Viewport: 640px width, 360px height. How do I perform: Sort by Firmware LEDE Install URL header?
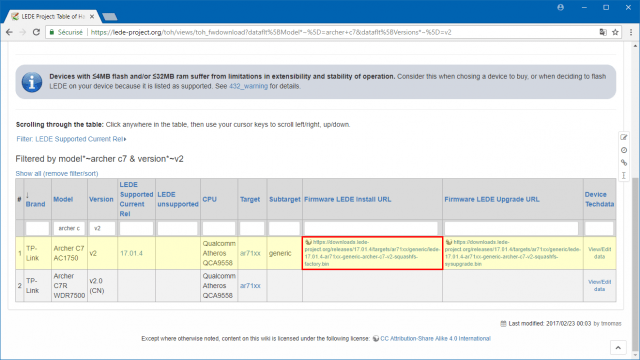coord(347,199)
